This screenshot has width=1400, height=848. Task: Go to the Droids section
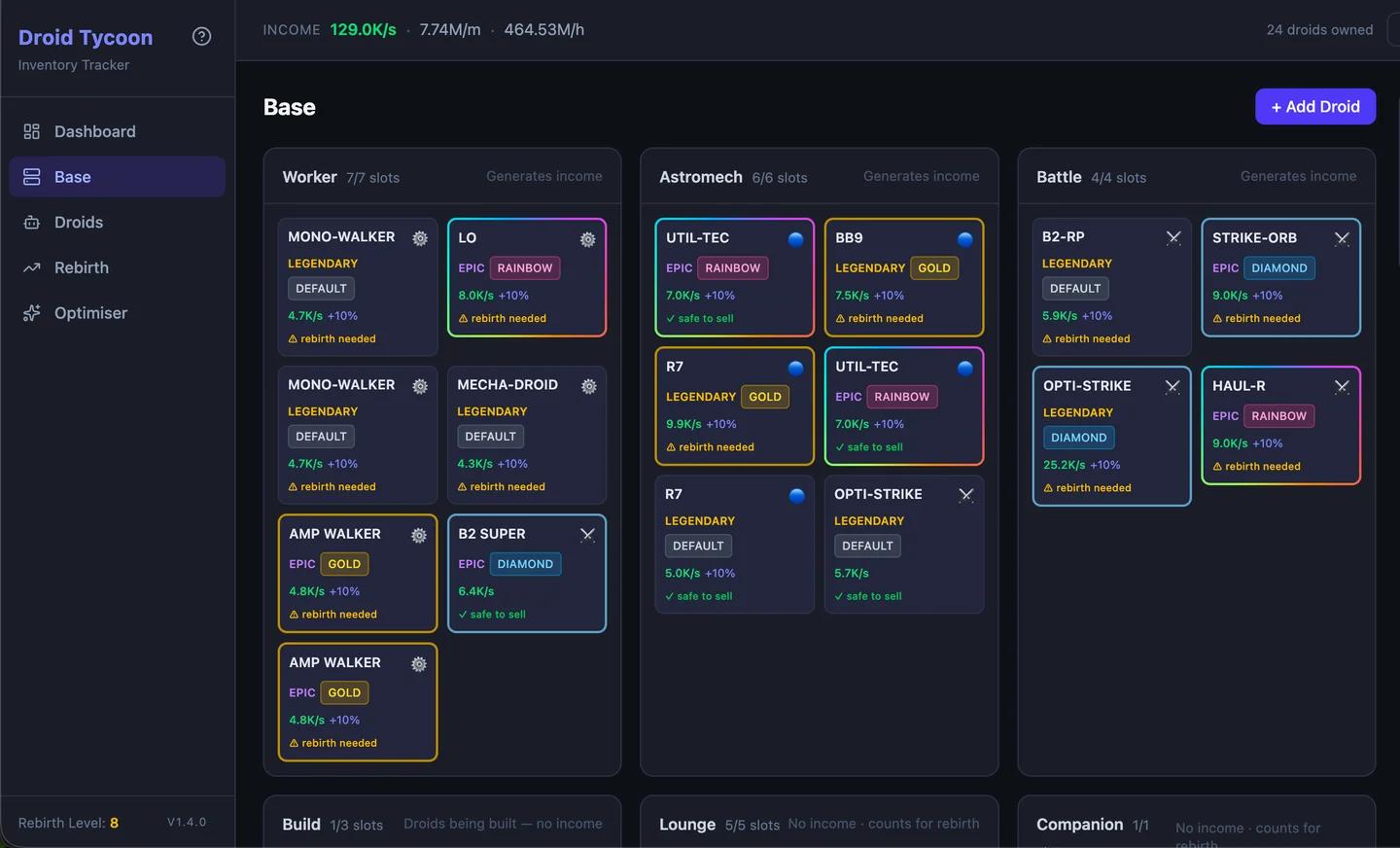tap(118, 223)
